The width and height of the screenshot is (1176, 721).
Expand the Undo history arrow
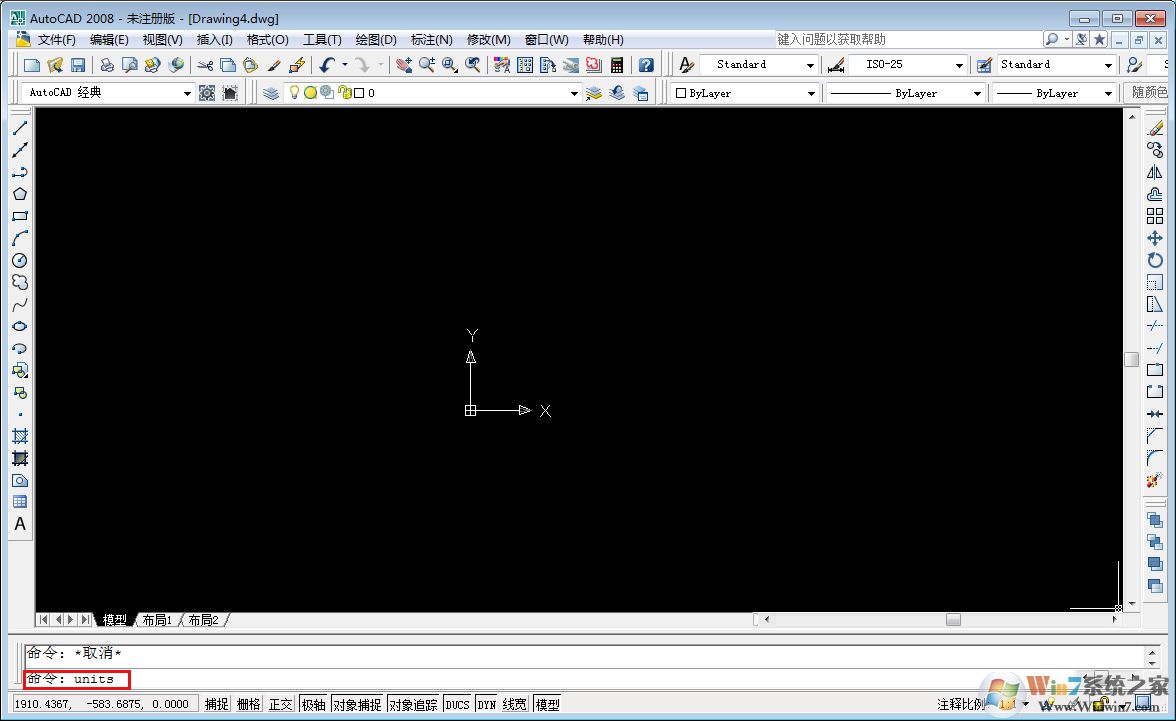[x=345, y=65]
